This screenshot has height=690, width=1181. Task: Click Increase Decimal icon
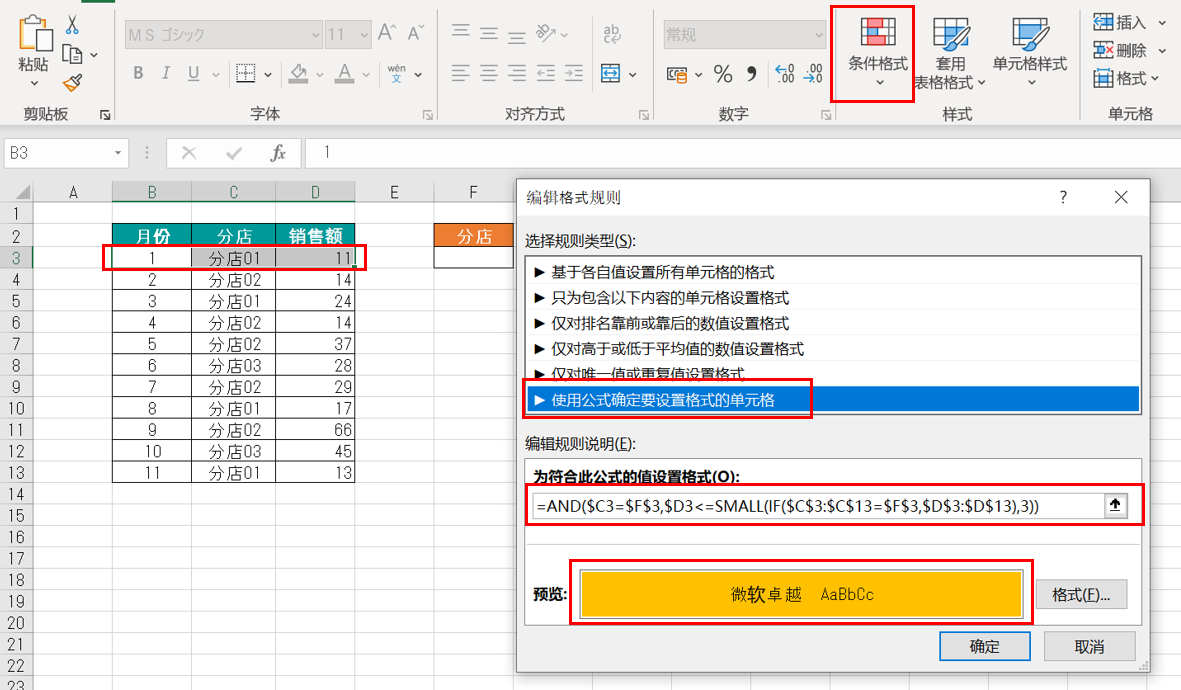pos(784,74)
